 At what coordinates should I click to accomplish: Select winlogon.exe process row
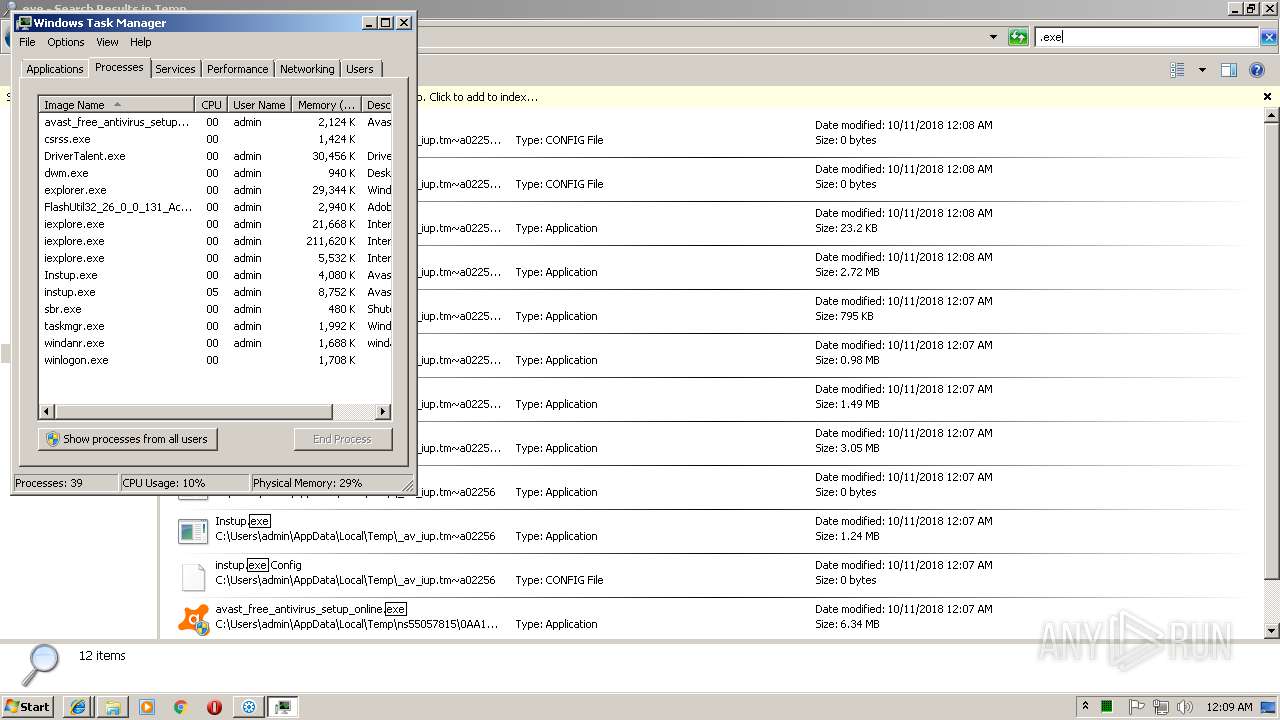click(x=215, y=360)
